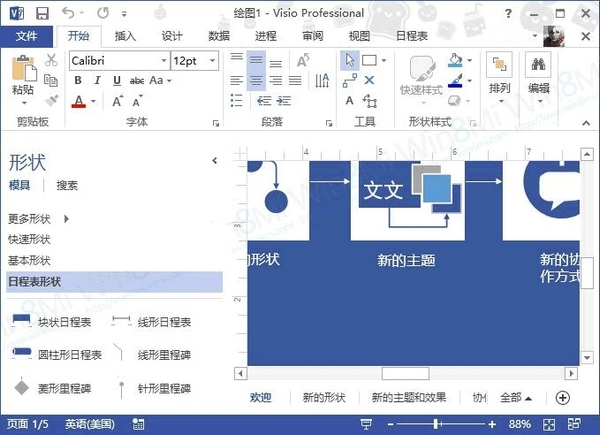Click the 搜索 (Search) link in Shapes panel
This screenshot has height=435, width=600.
pyautogui.click(x=67, y=185)
